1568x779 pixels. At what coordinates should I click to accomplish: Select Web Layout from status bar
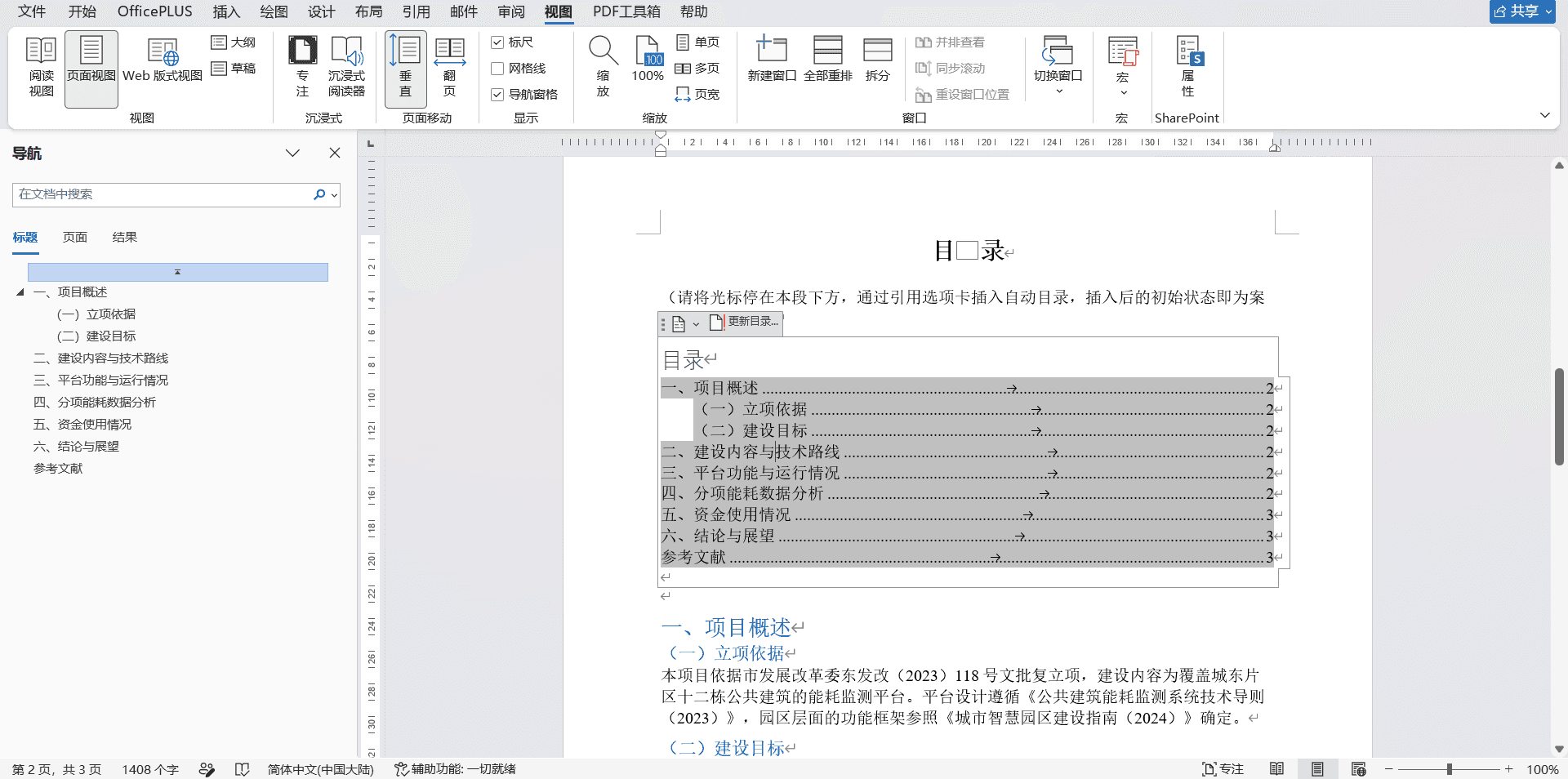pos(1358,769)
